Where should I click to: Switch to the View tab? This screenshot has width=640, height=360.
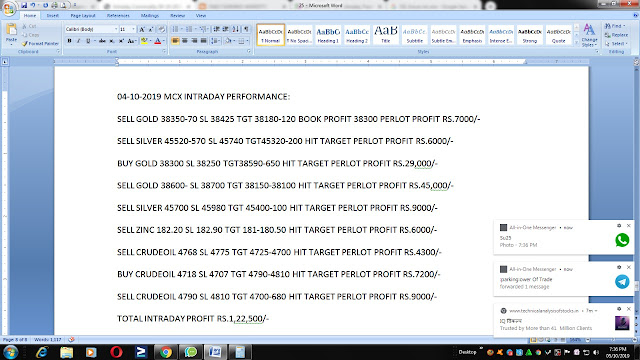[201, 16]
